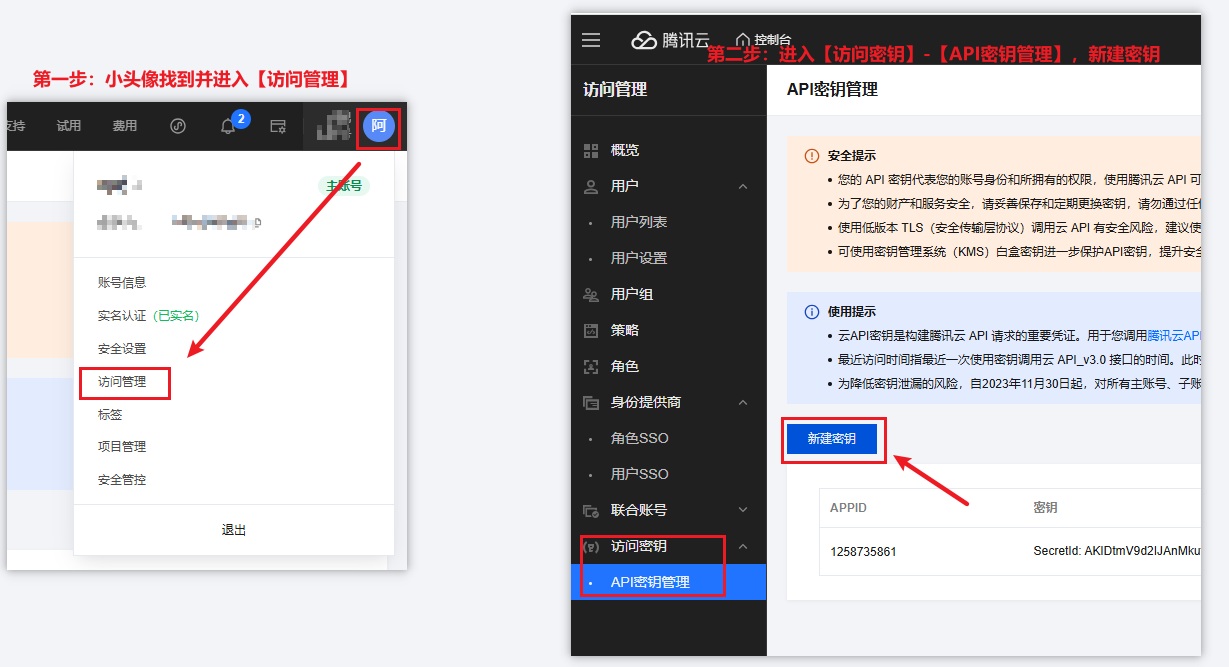
Task: Collapse the 访问密钥 sidebar section
Action: point(743,546)
